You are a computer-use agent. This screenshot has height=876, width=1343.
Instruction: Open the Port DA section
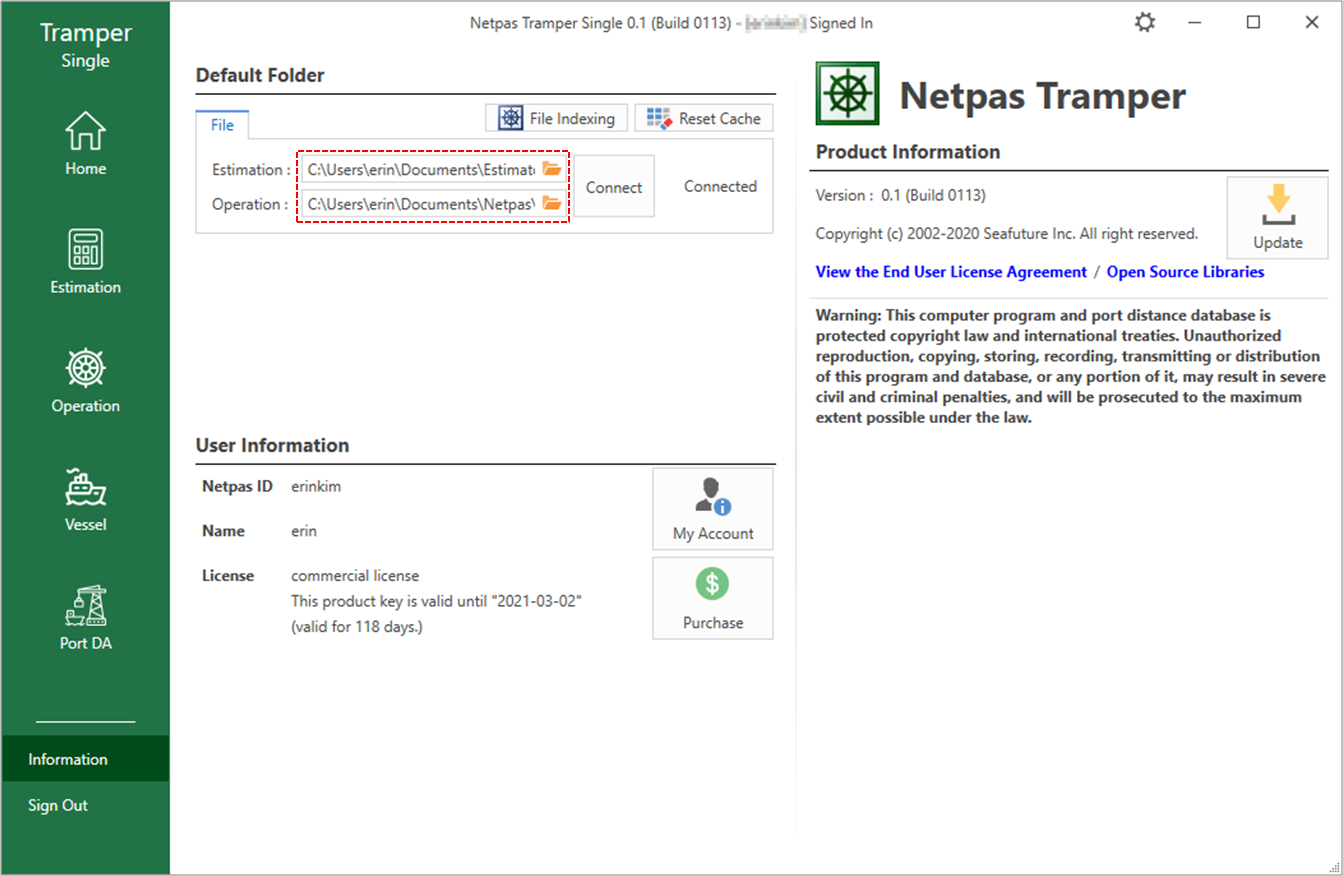click(85, 618)
